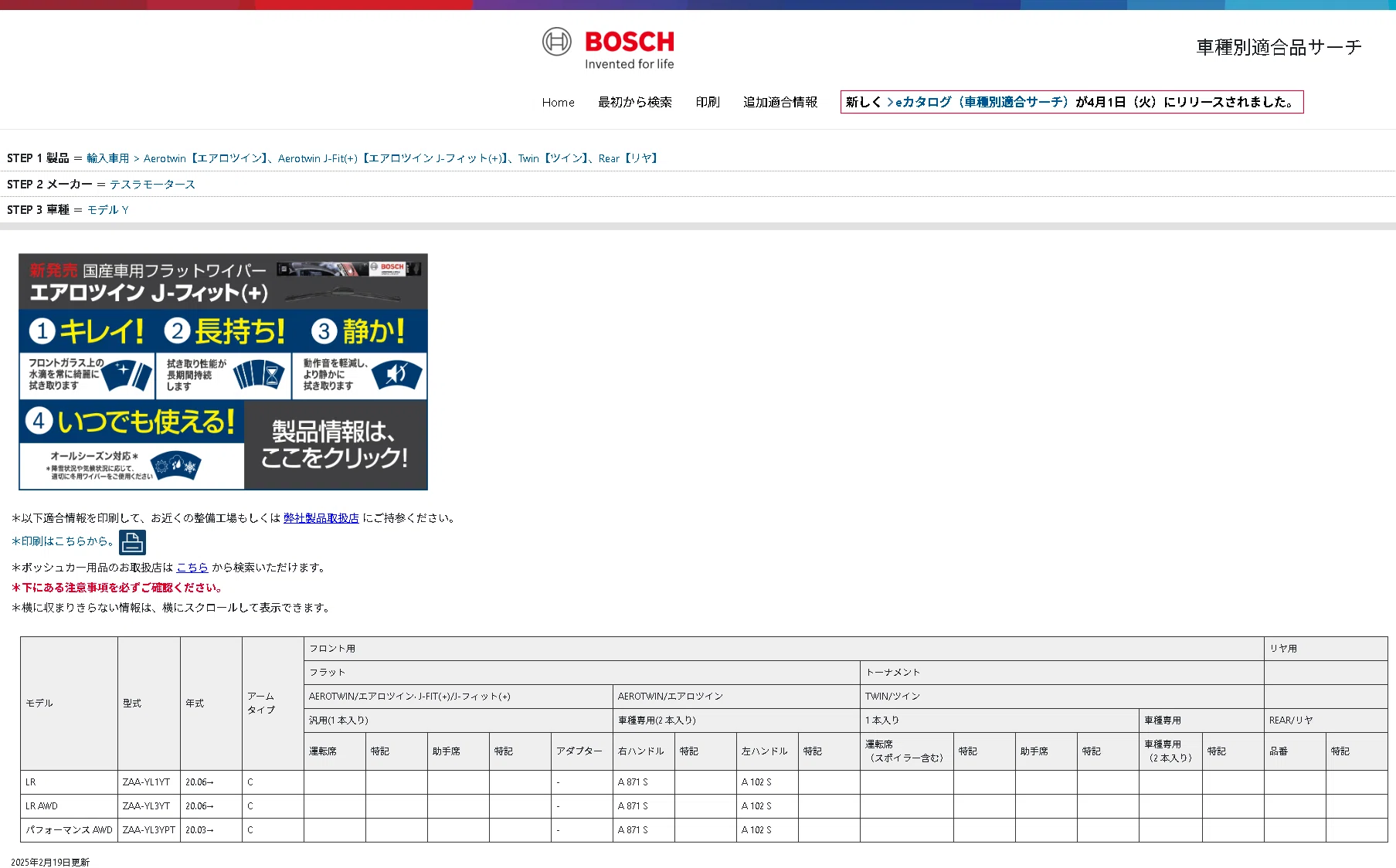The height and width of the screenshot is (868, 1396).
Task: Click the 製品情報は、ここをクリック banner area
Action: pyautogui.click(x=335, y=445)
